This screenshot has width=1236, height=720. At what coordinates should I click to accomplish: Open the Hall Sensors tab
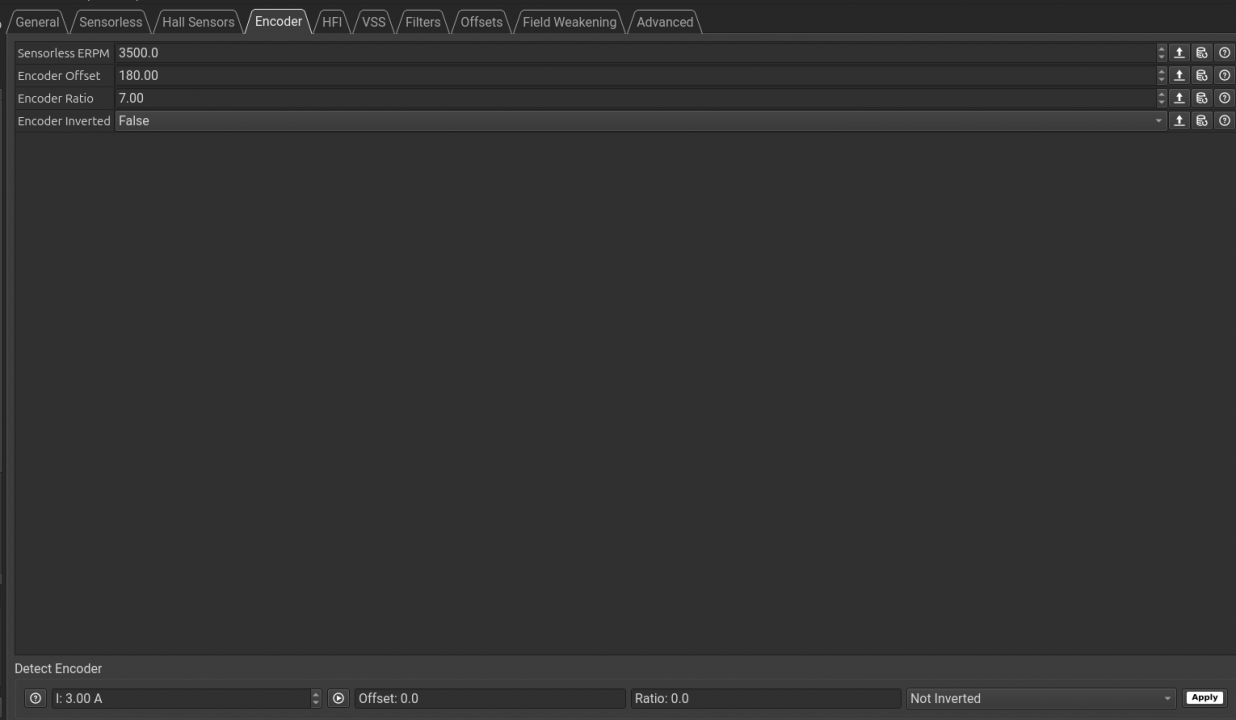198,22
